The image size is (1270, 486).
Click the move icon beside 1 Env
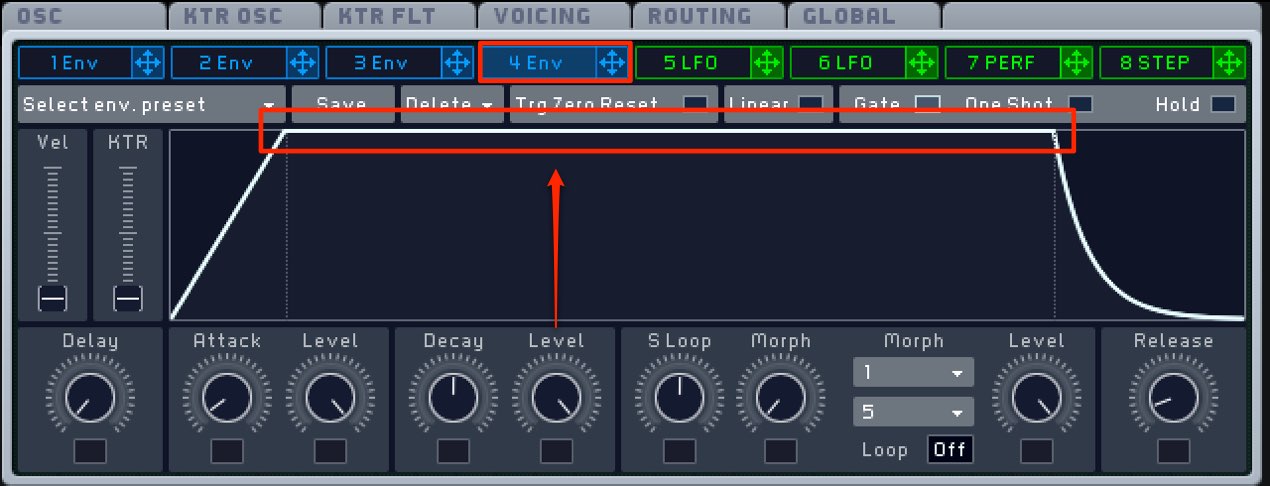(147, 63)
